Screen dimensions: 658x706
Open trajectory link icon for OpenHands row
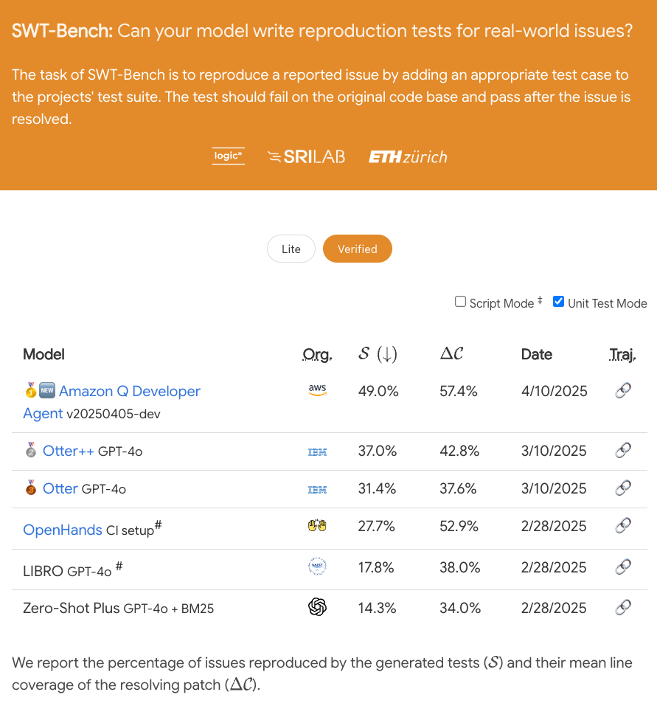[622, 526]
